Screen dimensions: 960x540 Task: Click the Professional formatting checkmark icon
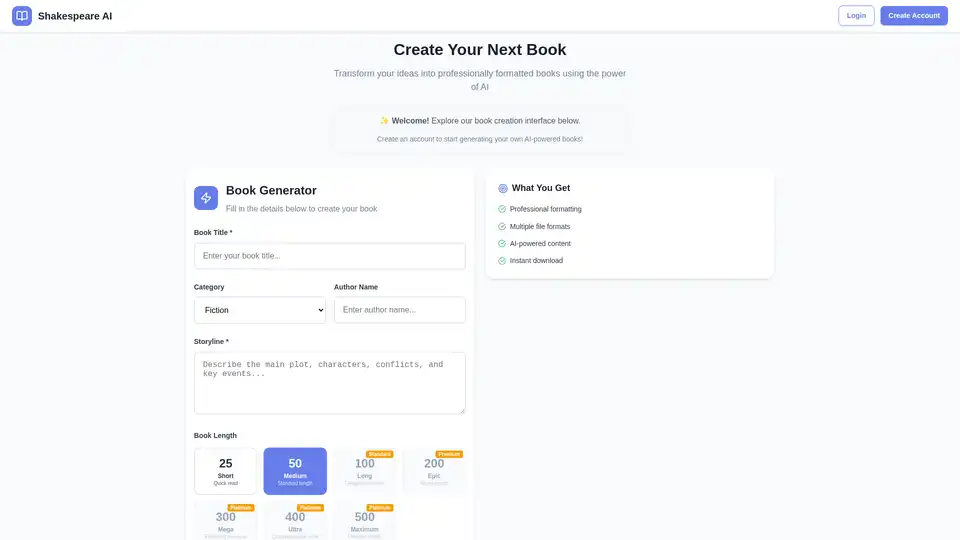502,209
